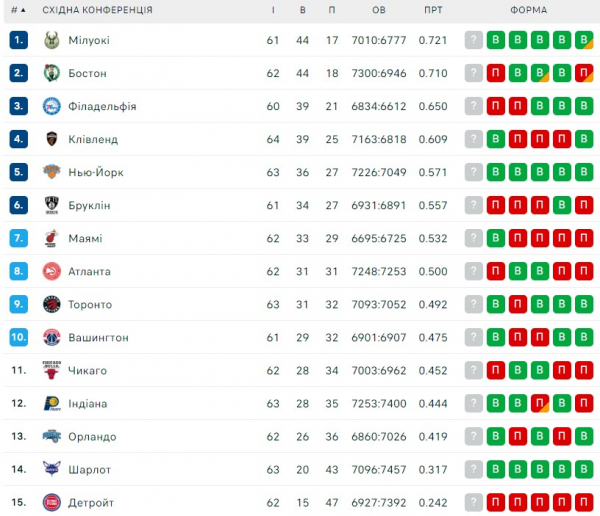The height and width of the screenshot is (516, 600).
Task: Click the ФОРМА column header
Action: click(x=528, y=10)
